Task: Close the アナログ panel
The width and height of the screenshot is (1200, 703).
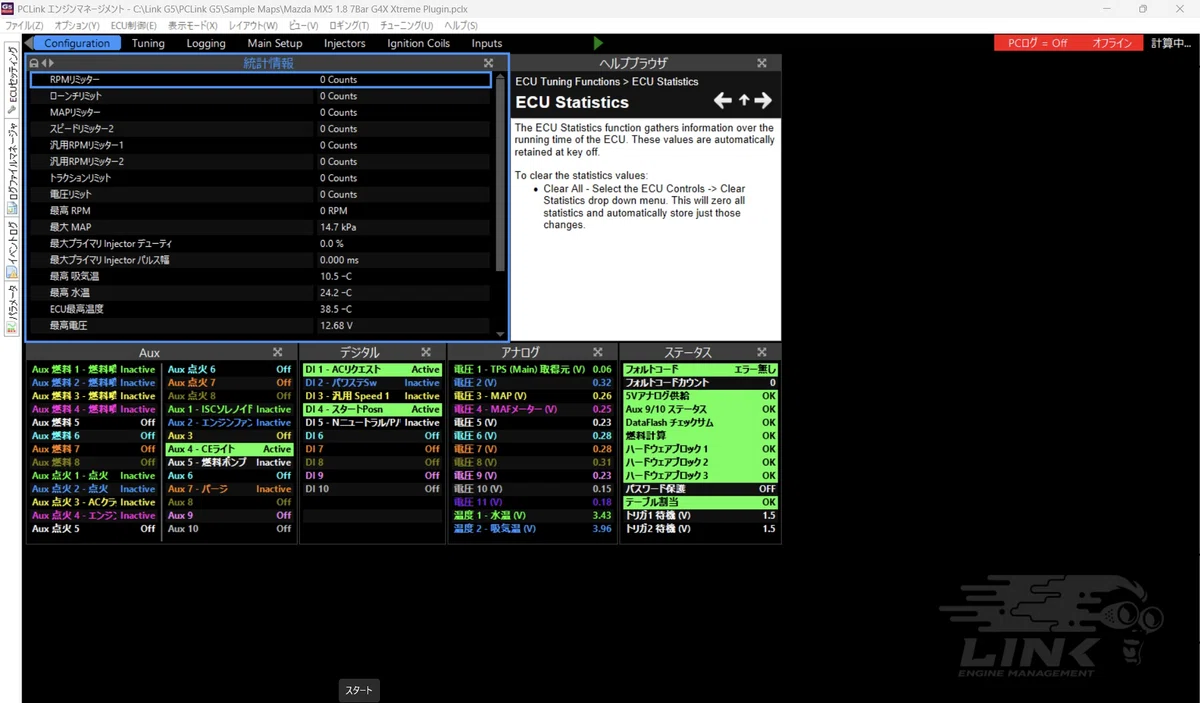Action: (x=598, y=352)
